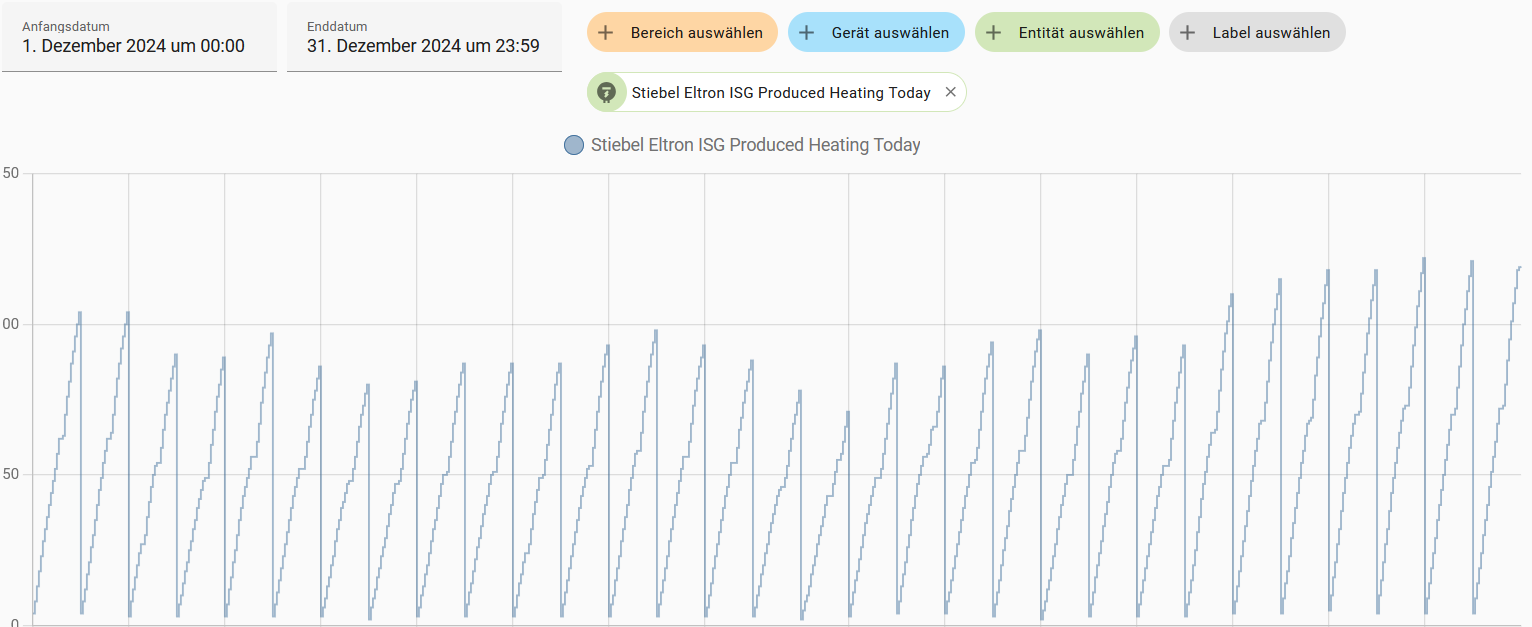This screenshot has height=627, width=1532.
Task: Click the heat pump icon in entity chip
Action: (x=605, y=93)
